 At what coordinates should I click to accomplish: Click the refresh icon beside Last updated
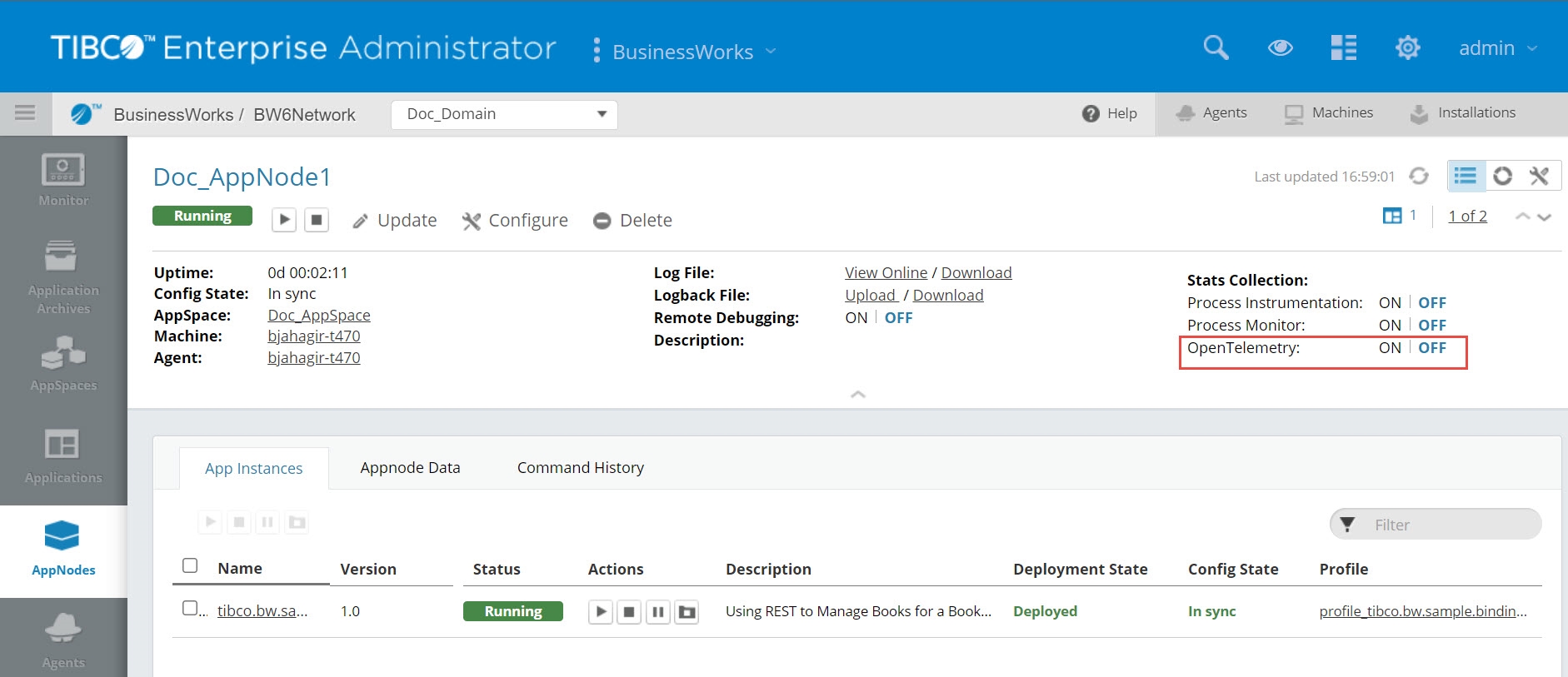[x=1419, y=177]
